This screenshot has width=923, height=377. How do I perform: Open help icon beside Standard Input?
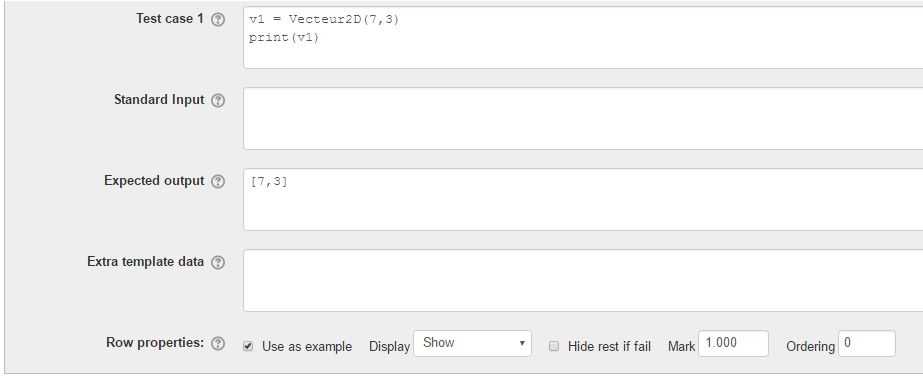(218, 100)
